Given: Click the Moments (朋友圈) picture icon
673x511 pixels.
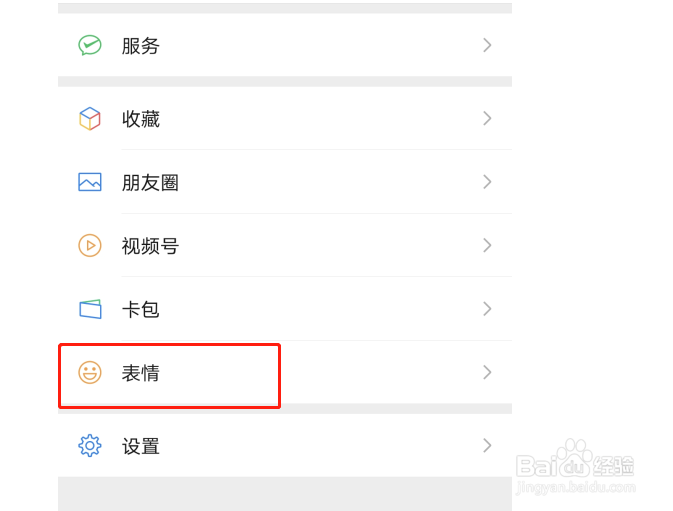Looking at the screenshot, I should coord(90,183).
